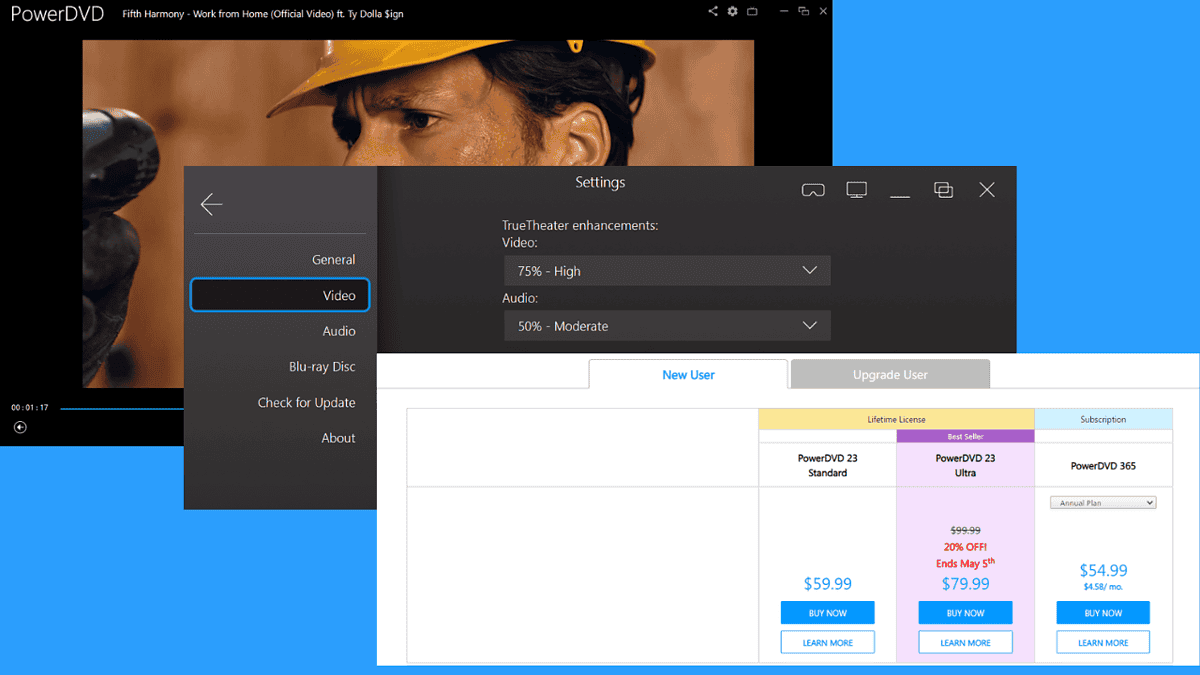Go back using the Settings back arrow
Screen dimensions: 1200x675
(x=211, y=204)
